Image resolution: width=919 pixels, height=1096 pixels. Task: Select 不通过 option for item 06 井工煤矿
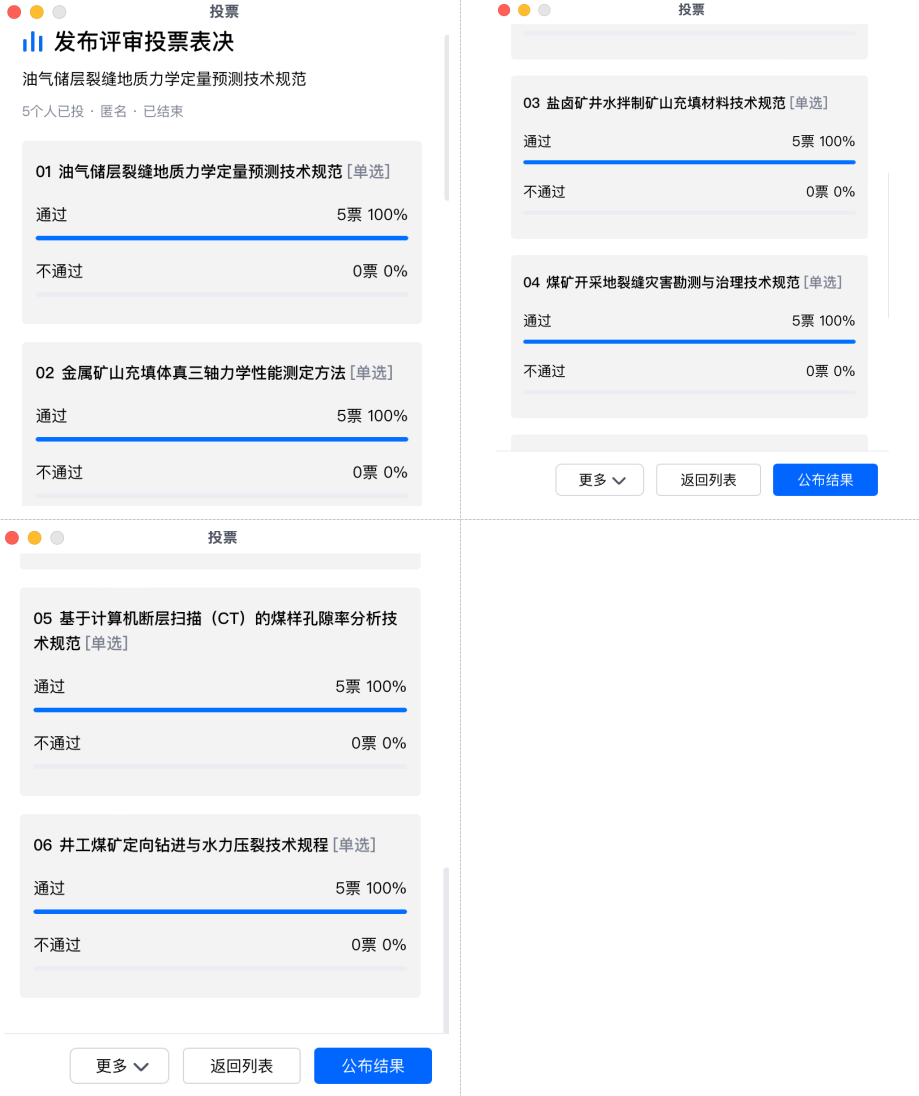click(x=57, y=944)
